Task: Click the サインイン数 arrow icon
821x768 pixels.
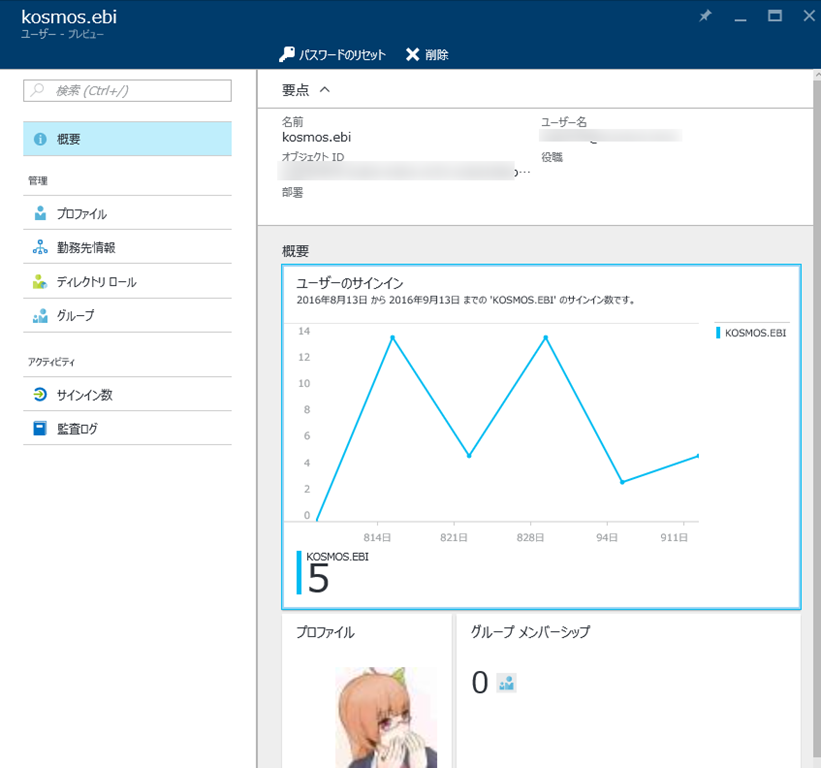Action: 40,394
